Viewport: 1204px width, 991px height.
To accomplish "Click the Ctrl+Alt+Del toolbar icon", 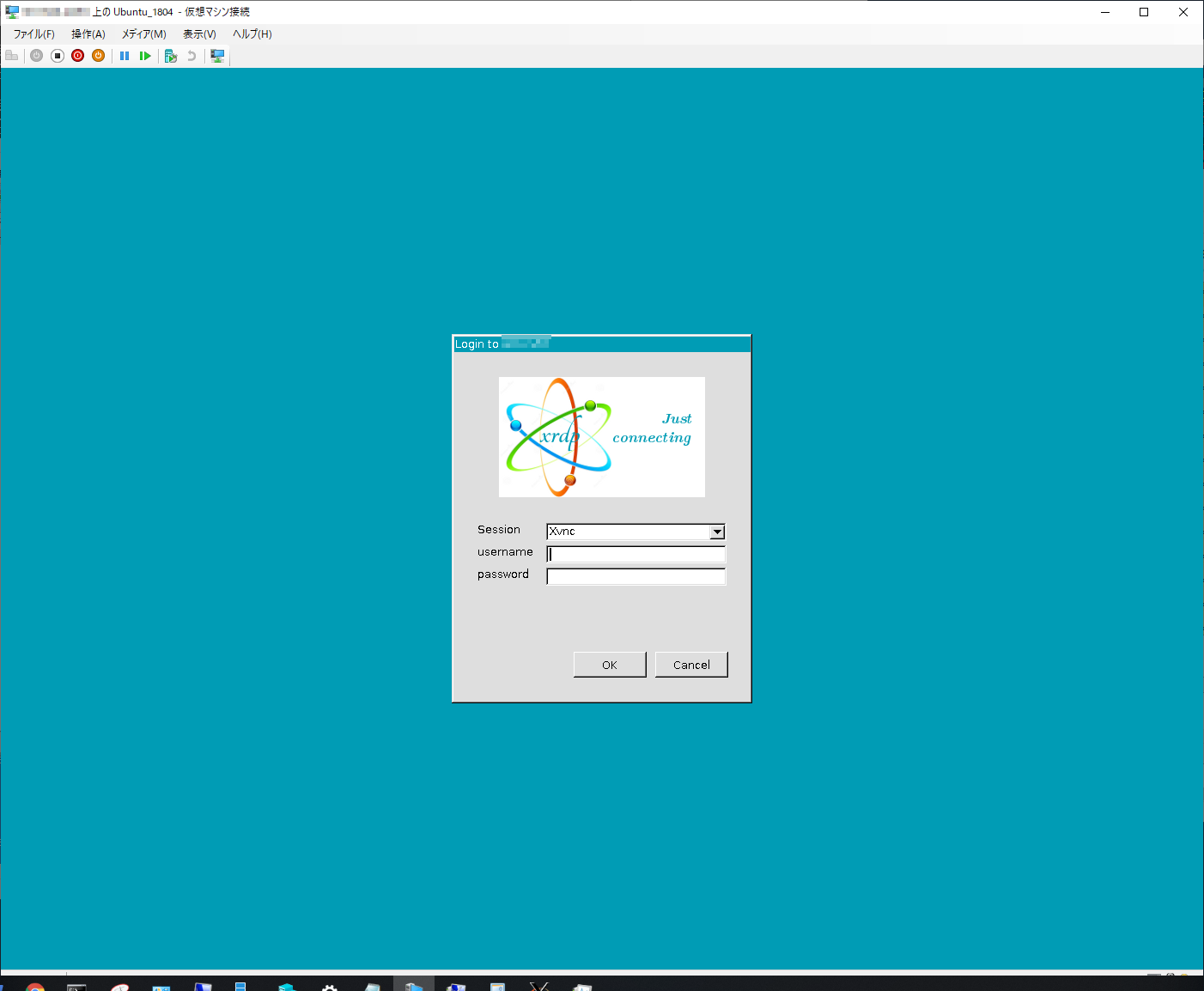I will tap(11, 56).
